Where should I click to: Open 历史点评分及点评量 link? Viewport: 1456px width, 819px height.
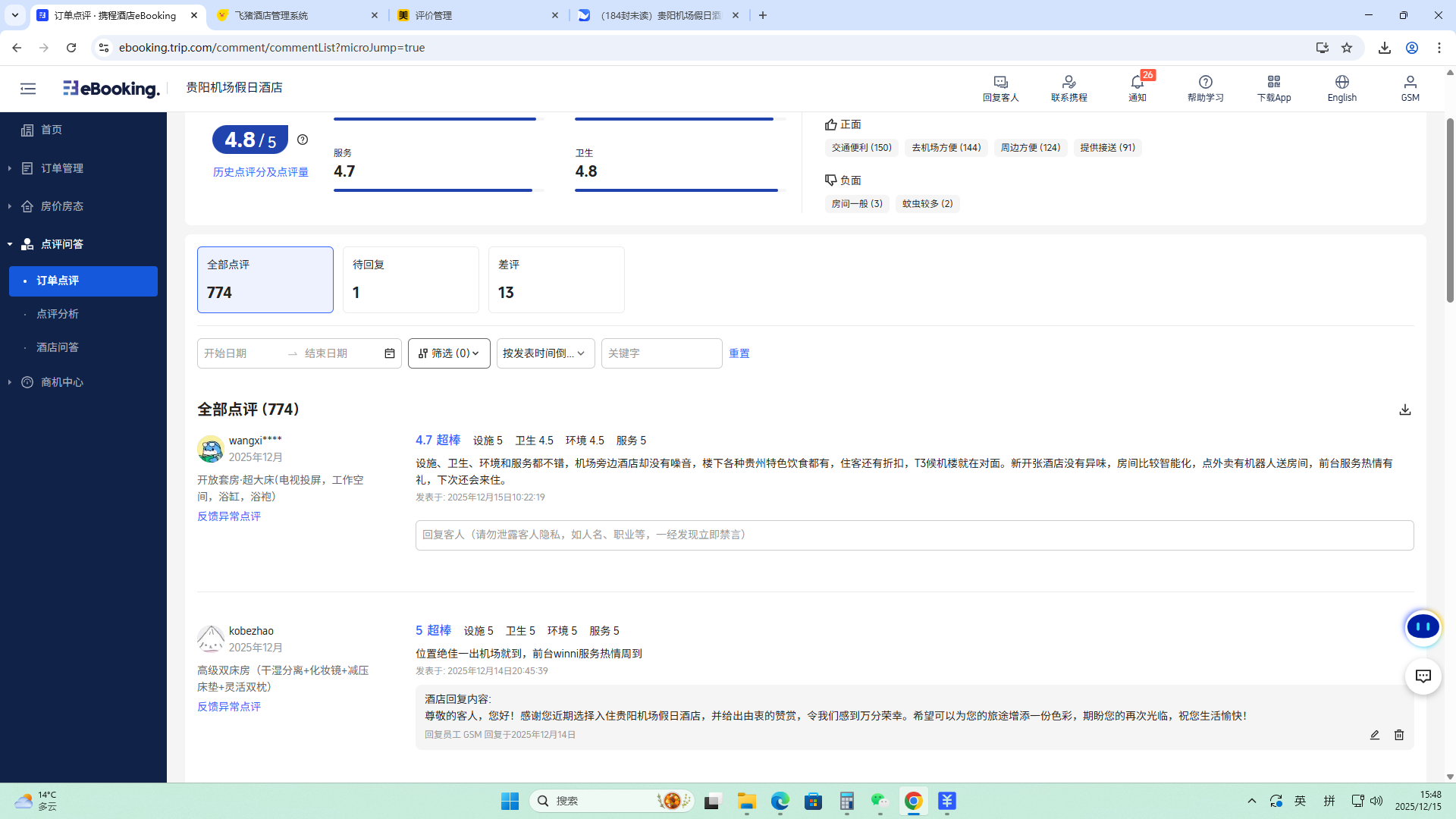[260, 172]
